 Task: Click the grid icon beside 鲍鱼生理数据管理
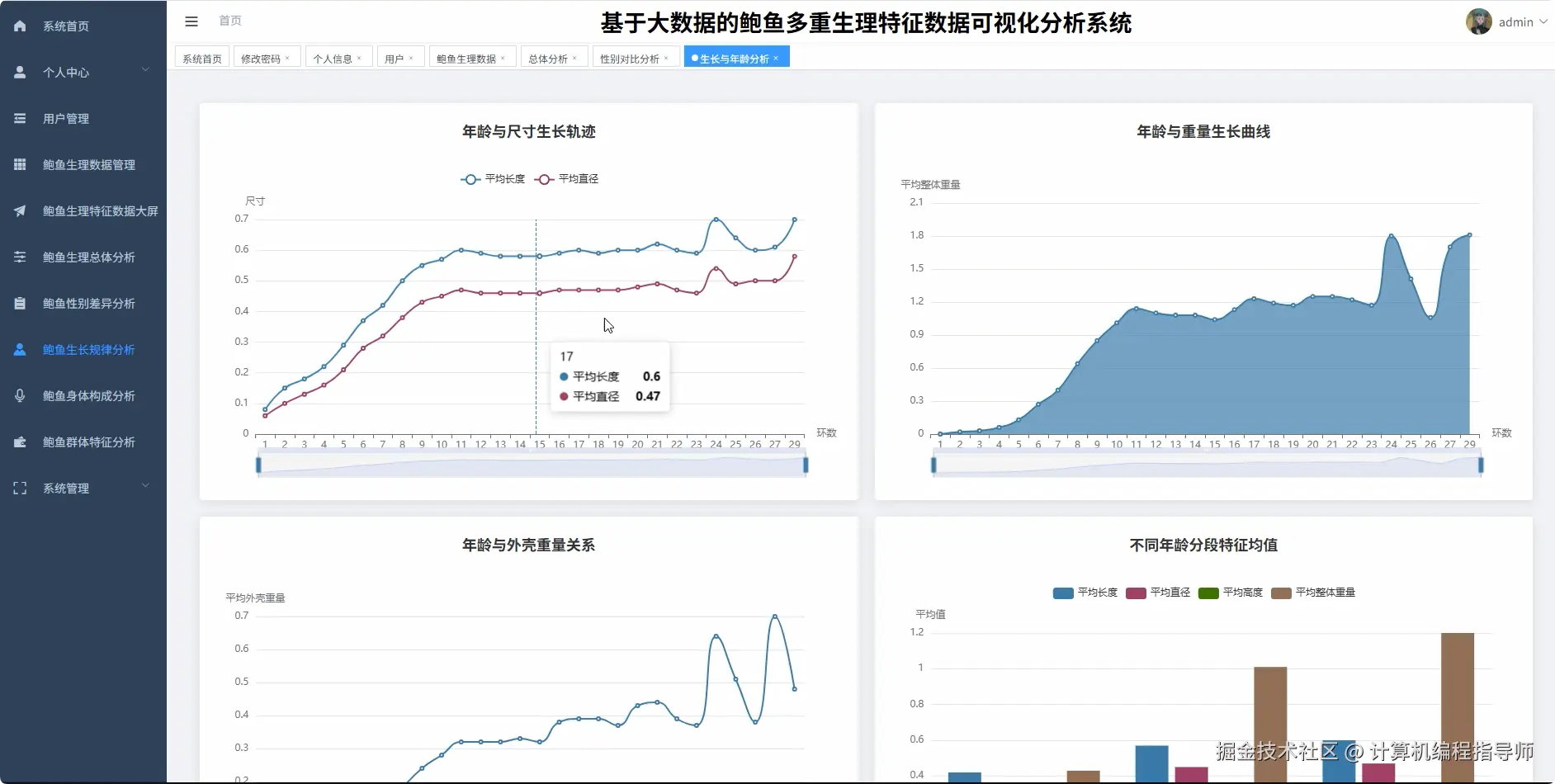point(20,165)
